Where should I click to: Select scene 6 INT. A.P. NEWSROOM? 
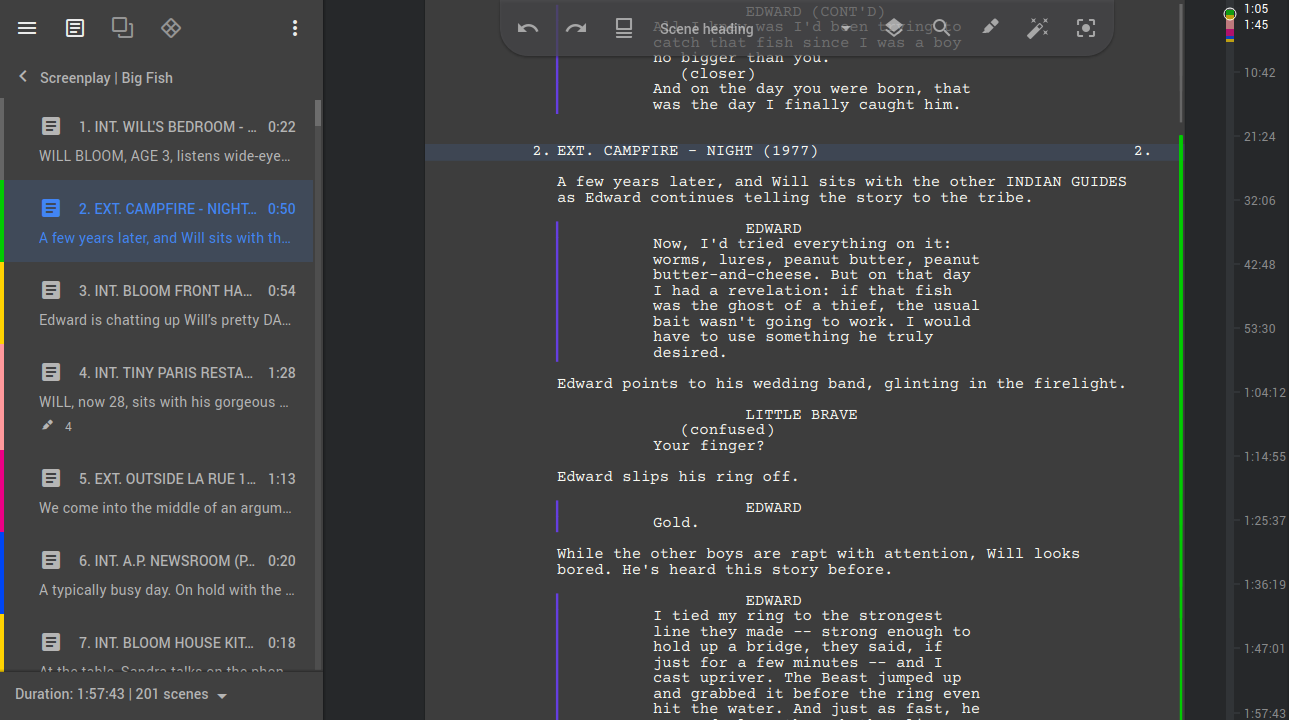159,573
